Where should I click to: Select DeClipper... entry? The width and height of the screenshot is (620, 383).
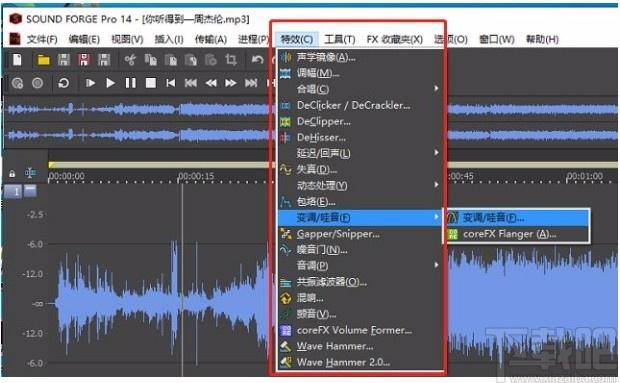pos(360,122)
